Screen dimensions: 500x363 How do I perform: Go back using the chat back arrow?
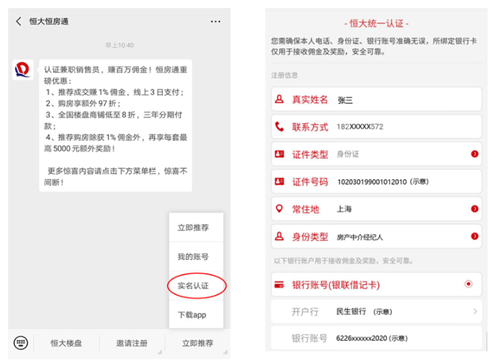click(x=19, y=21)
